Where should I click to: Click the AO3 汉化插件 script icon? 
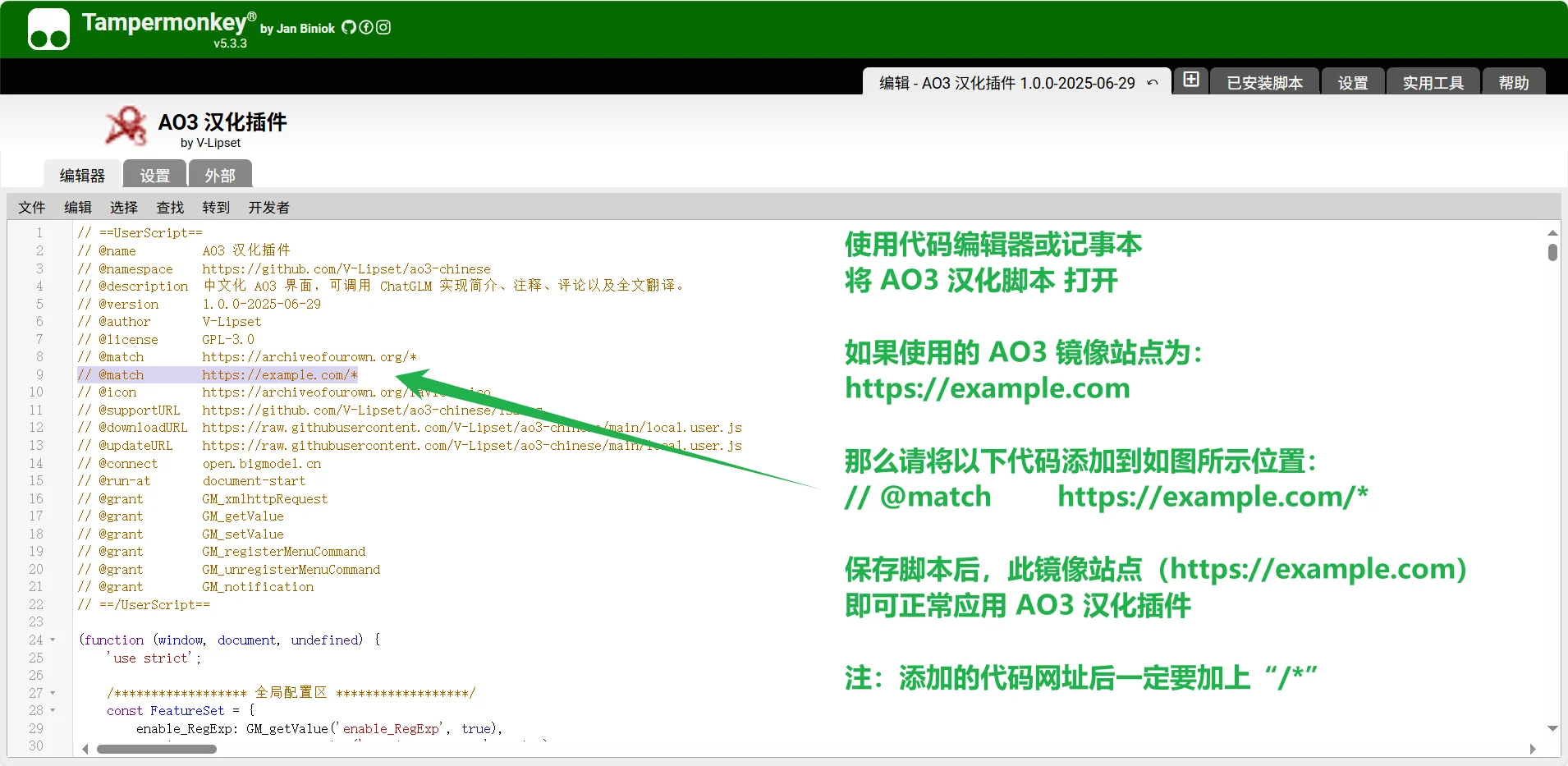125,126
